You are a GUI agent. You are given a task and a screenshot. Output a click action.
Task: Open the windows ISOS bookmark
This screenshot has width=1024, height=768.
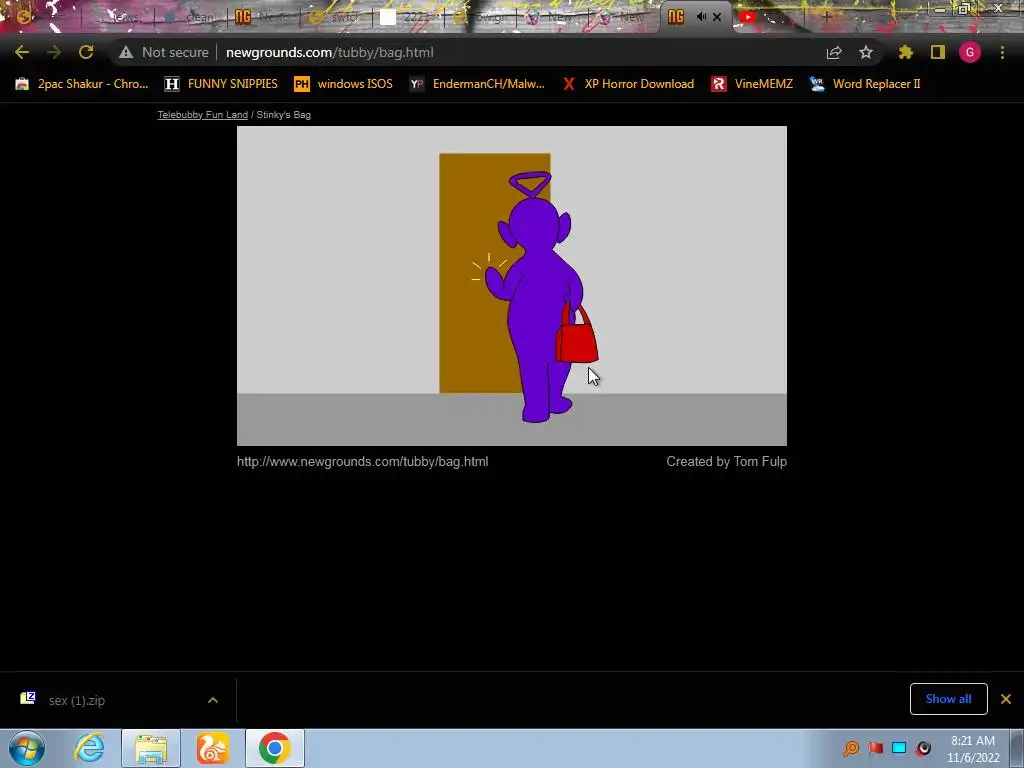point(344,84)
